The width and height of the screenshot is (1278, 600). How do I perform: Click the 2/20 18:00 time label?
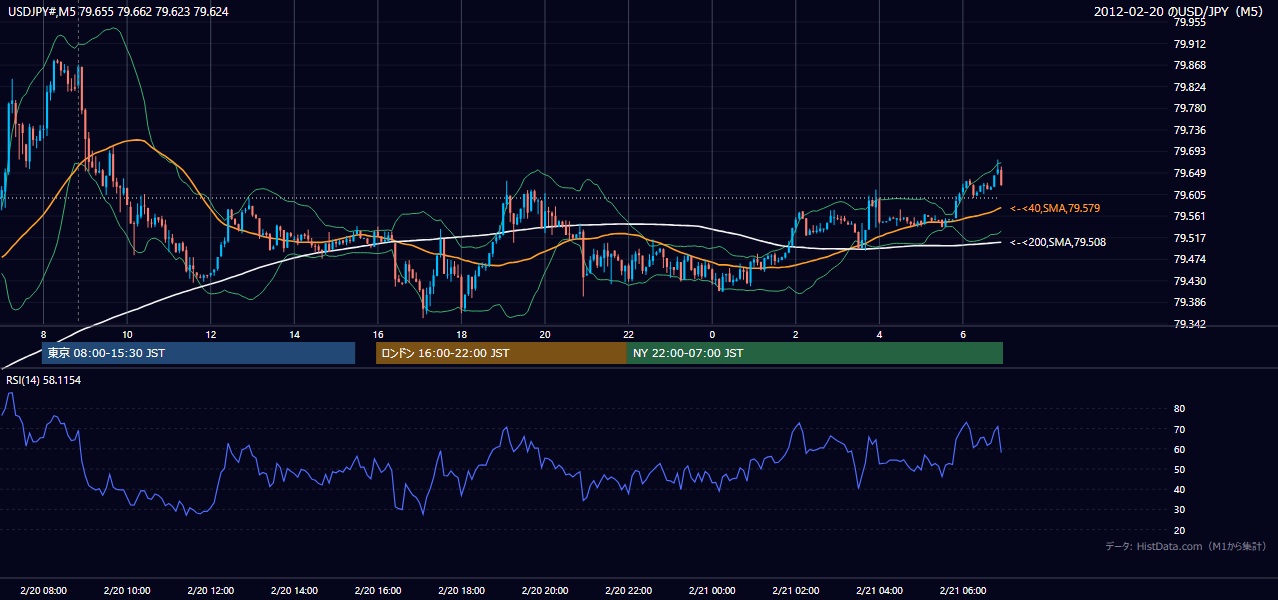tap(462, 591)
